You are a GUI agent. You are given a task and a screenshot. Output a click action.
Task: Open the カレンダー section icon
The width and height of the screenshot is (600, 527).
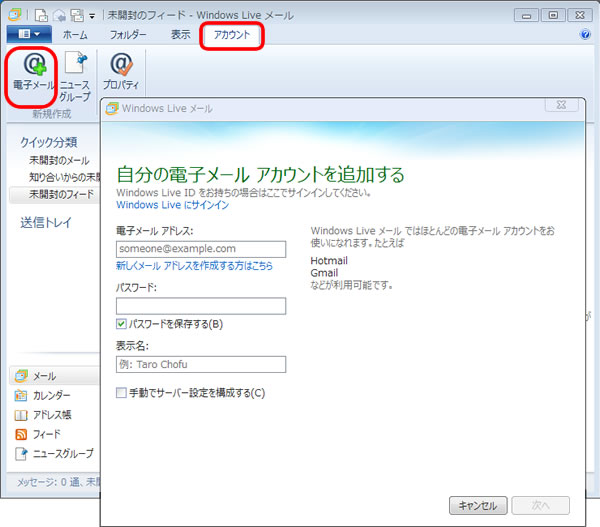21,395
